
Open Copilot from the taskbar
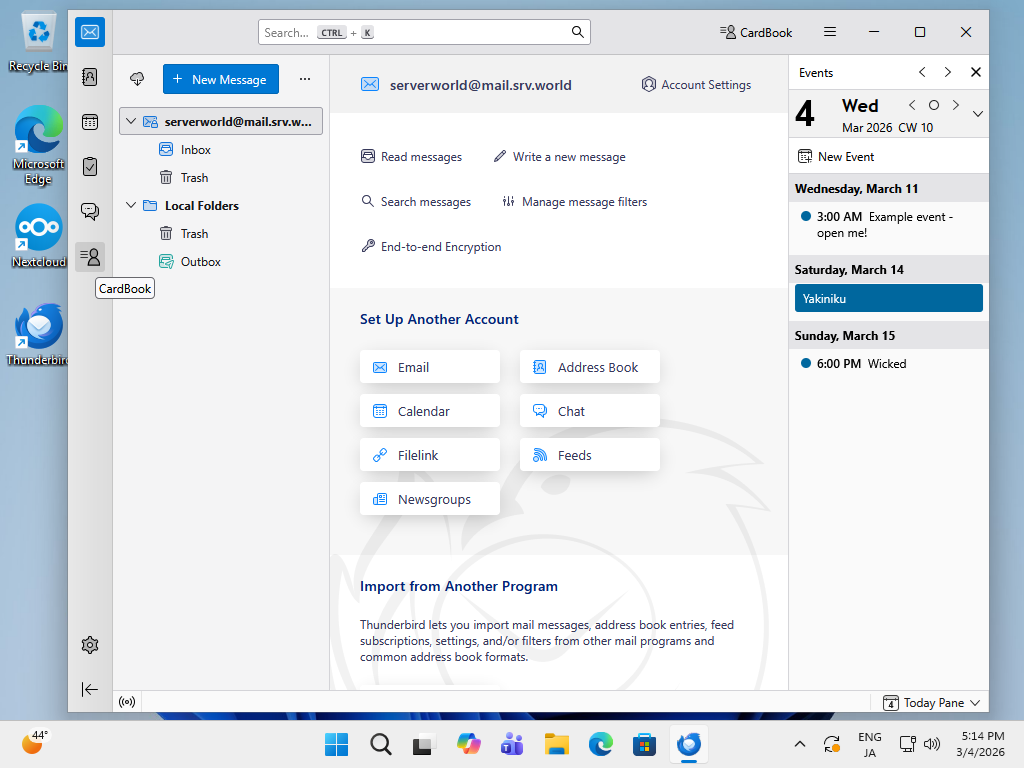click(x=468, y=744)
